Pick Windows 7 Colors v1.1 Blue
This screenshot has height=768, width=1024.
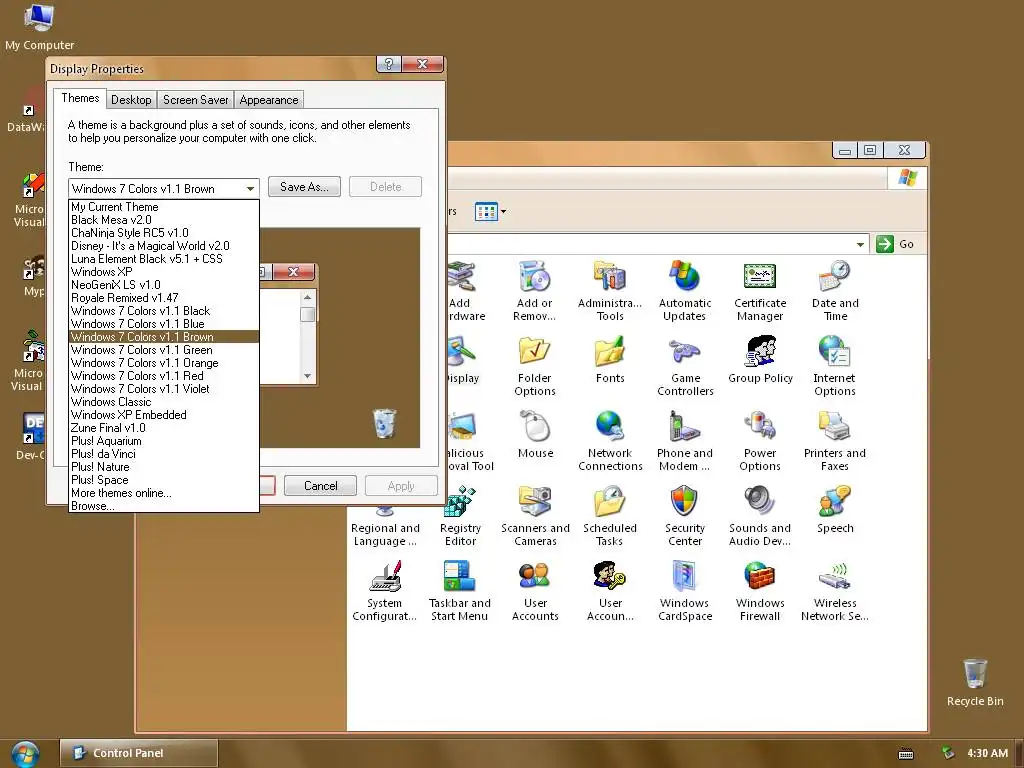point(164,324)
